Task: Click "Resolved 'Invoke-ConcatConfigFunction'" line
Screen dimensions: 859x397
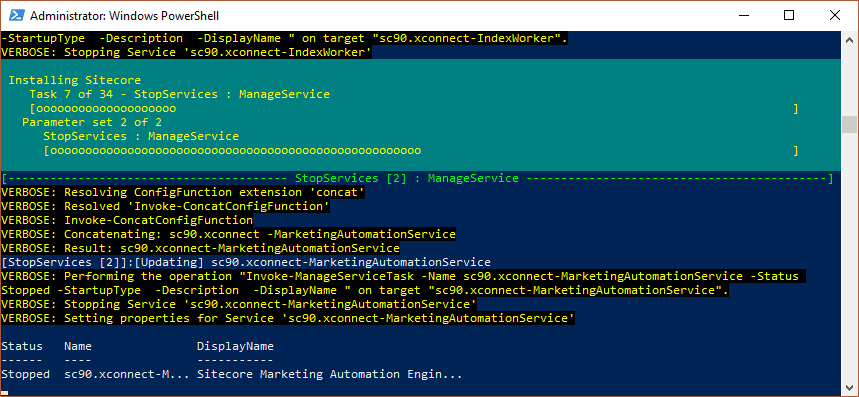Action: [x=165, y=206]
